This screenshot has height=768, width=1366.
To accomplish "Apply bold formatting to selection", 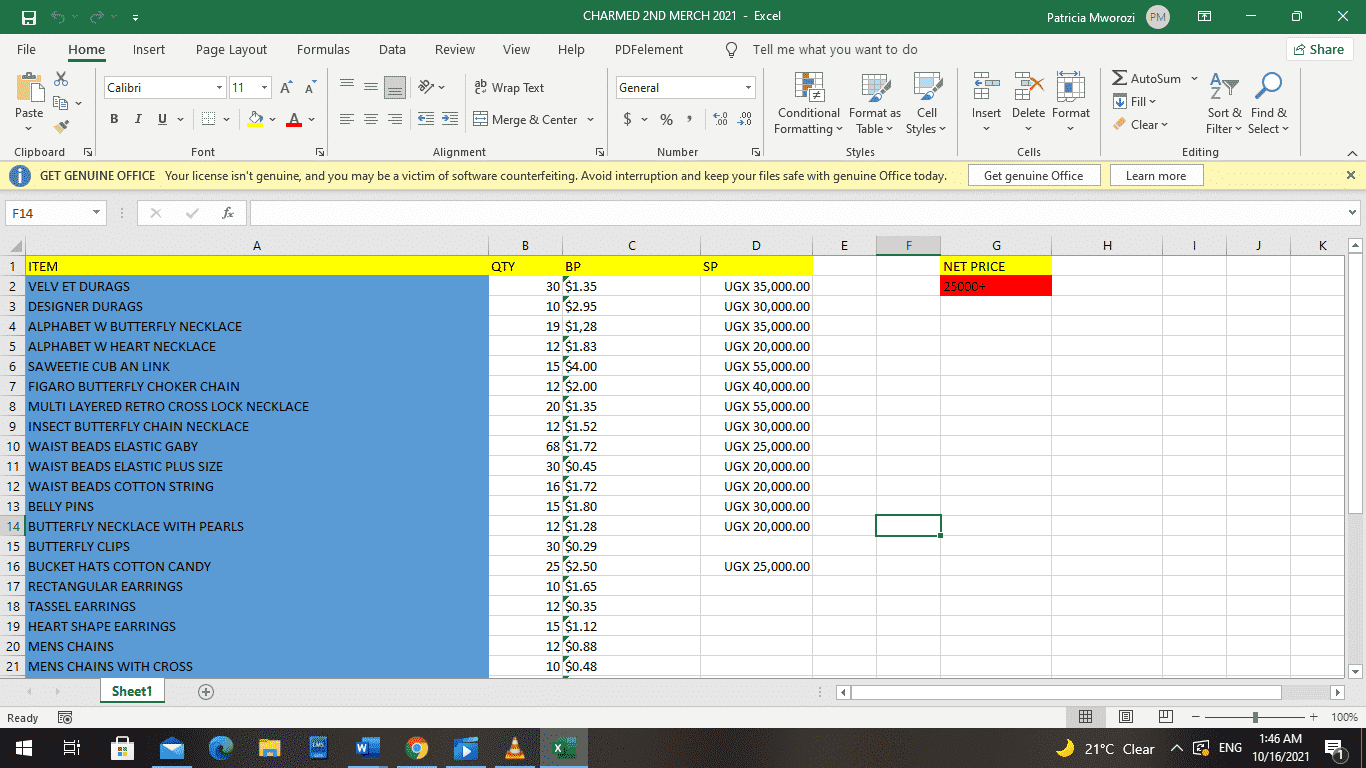I will point(113,118).
